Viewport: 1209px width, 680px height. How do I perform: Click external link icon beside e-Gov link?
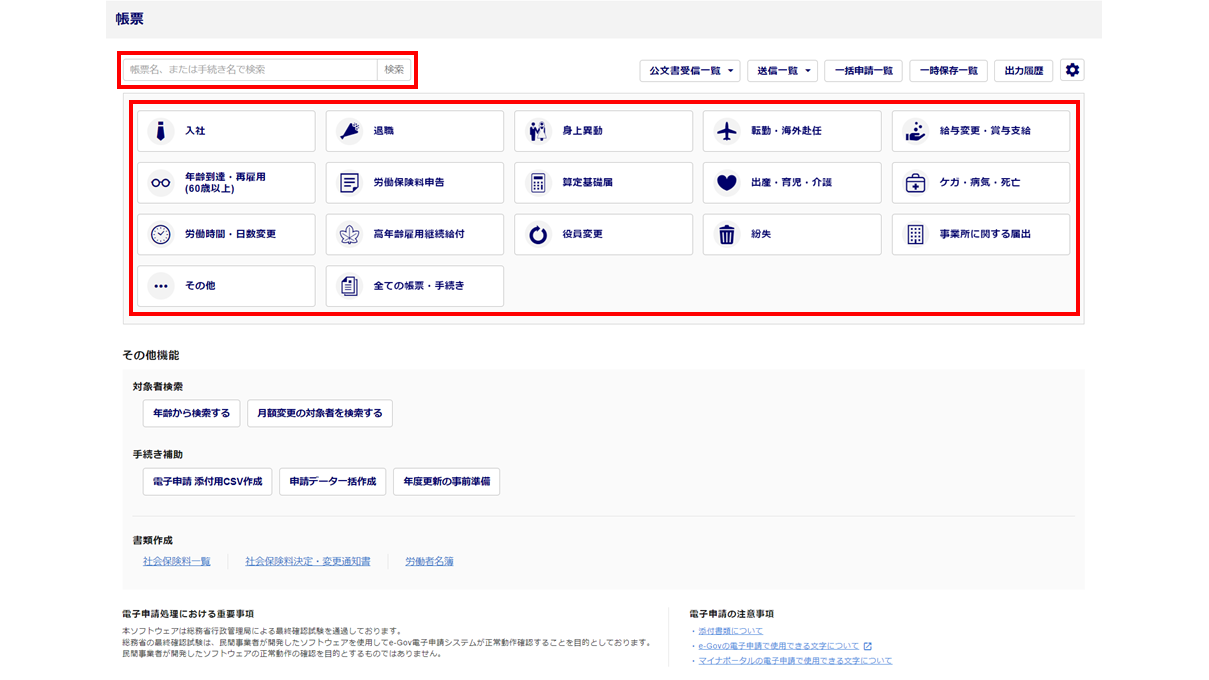pyautogui.click(x=867, y=646)
